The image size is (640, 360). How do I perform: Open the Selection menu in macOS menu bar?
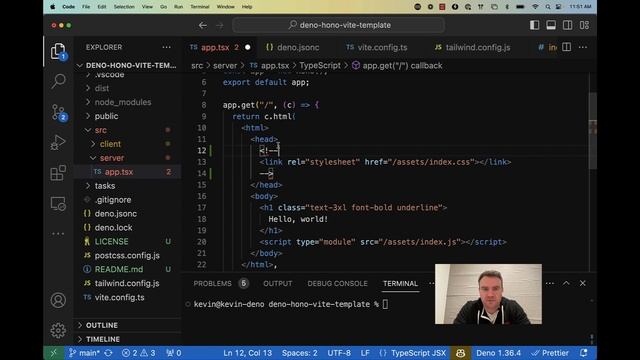coord(124,7)
